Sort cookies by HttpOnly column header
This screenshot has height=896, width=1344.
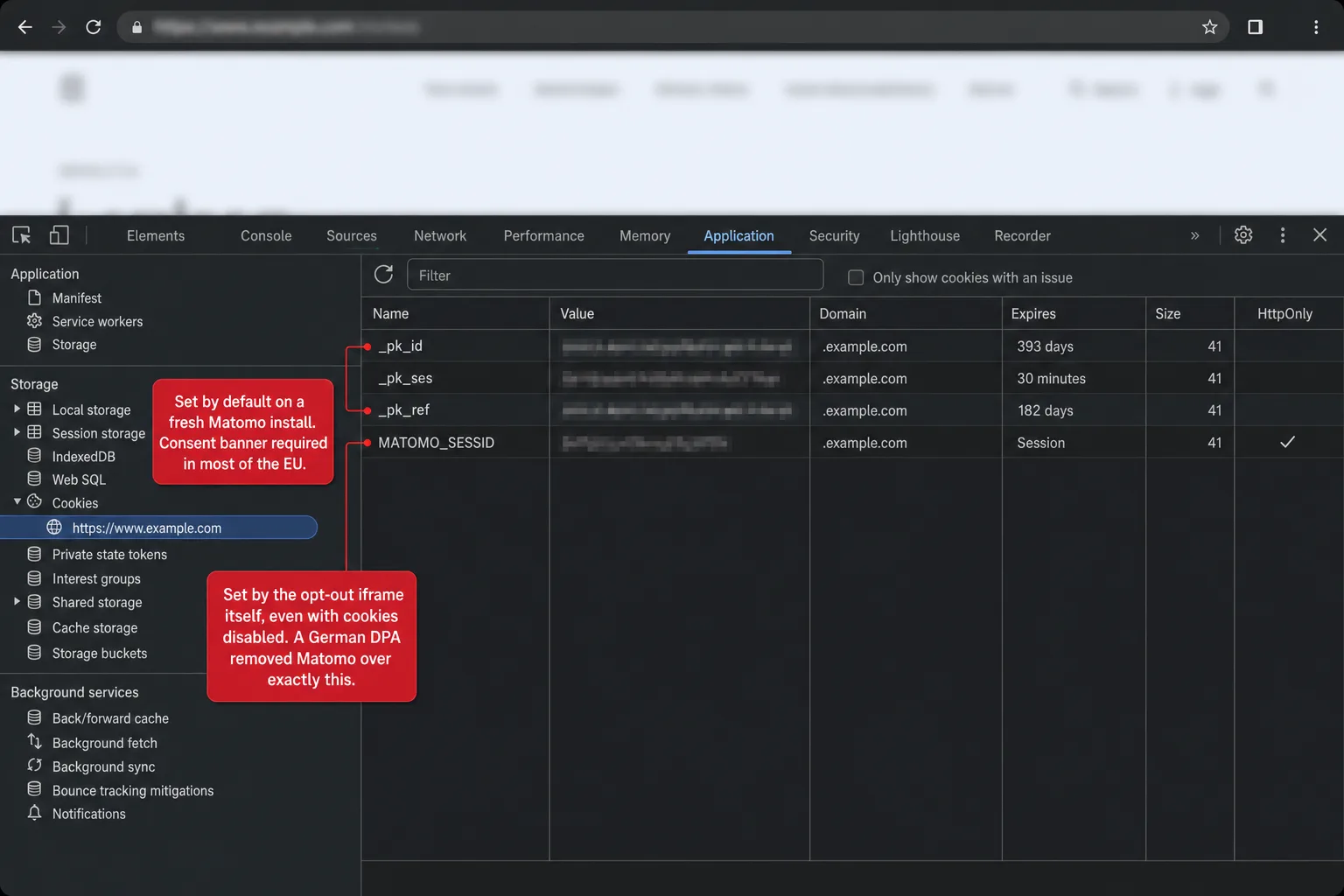1289,313
